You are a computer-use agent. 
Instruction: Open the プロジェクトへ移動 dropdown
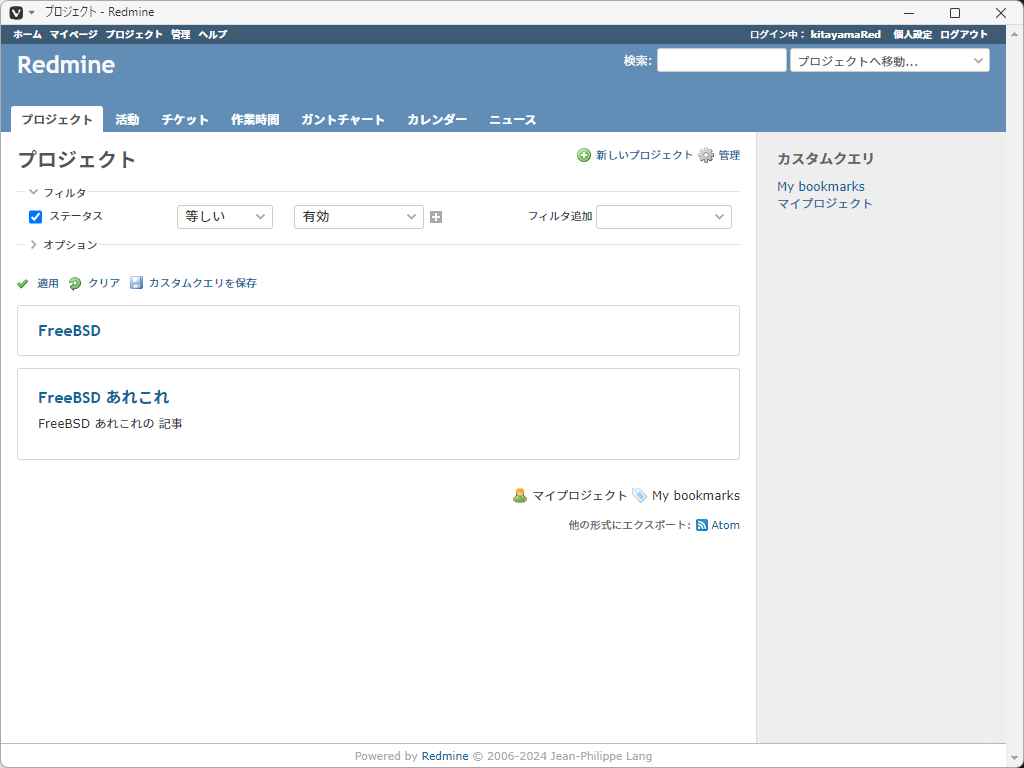pyautogui.click(x=889, y=61)
